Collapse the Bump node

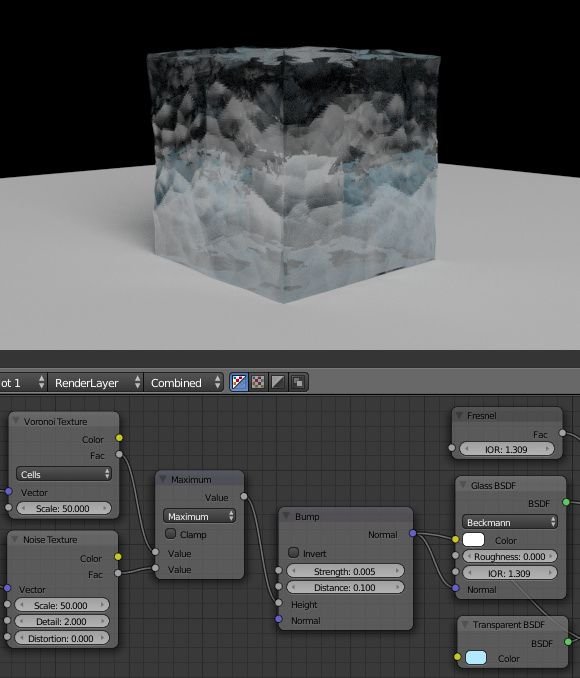point(286,516)
